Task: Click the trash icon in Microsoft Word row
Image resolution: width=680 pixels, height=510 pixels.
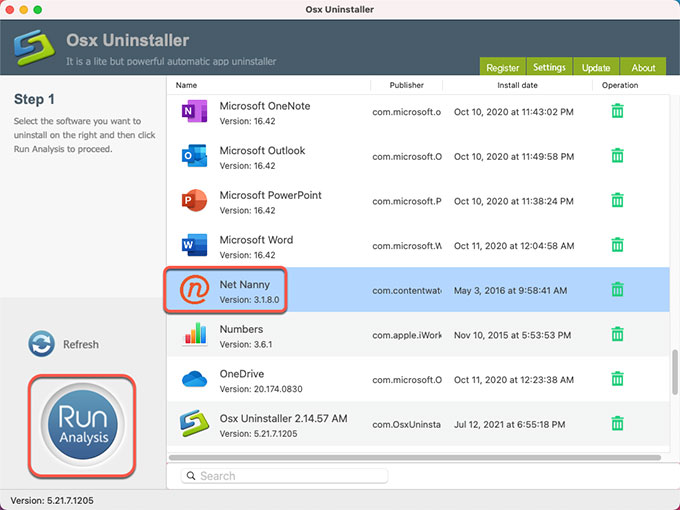Action: pyautogui.click(x=617, y=245)
